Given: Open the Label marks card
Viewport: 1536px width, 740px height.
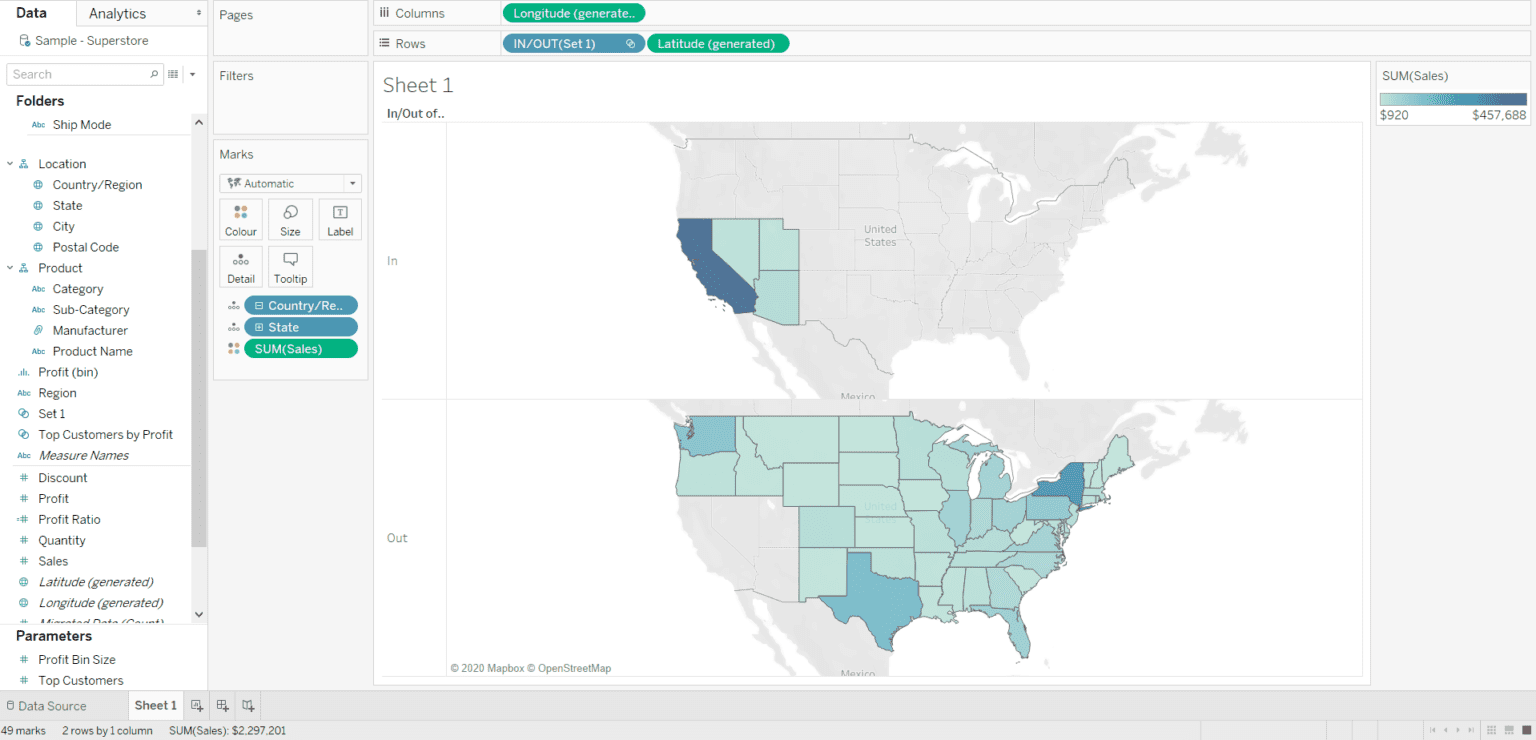Looking at the screenshot, I should pos(340,219).
